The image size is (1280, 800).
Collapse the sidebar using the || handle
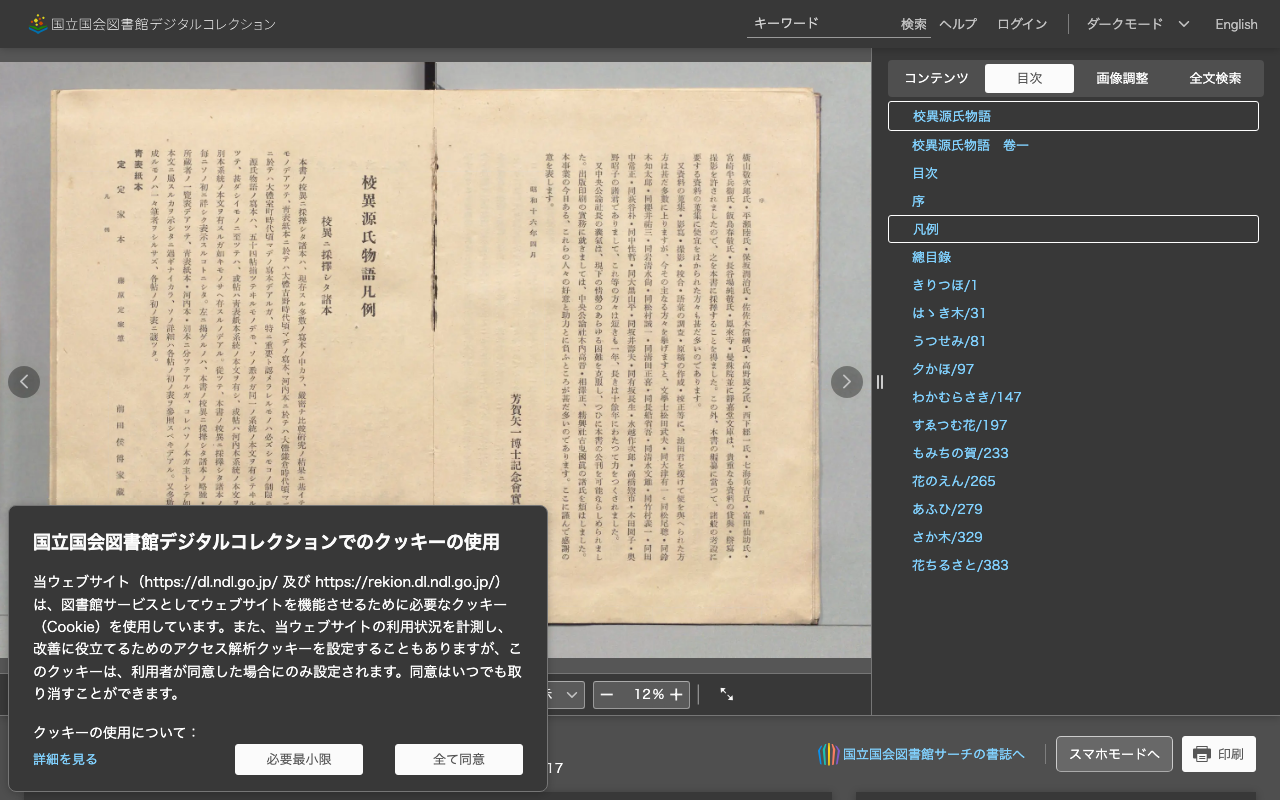880,382
